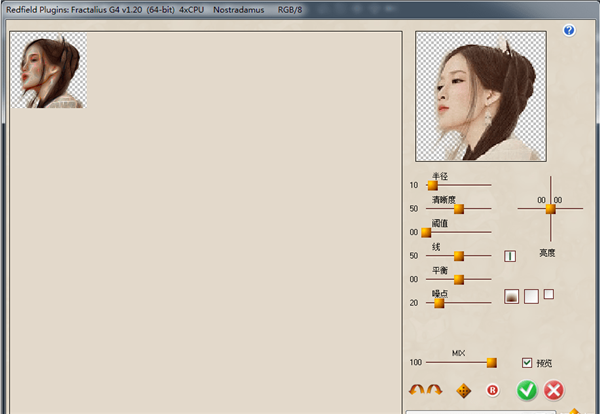Toggle the 预览 preview checkbox
Image resolution: width=600 pixels, height=414 pixels.
click(527, 363)
